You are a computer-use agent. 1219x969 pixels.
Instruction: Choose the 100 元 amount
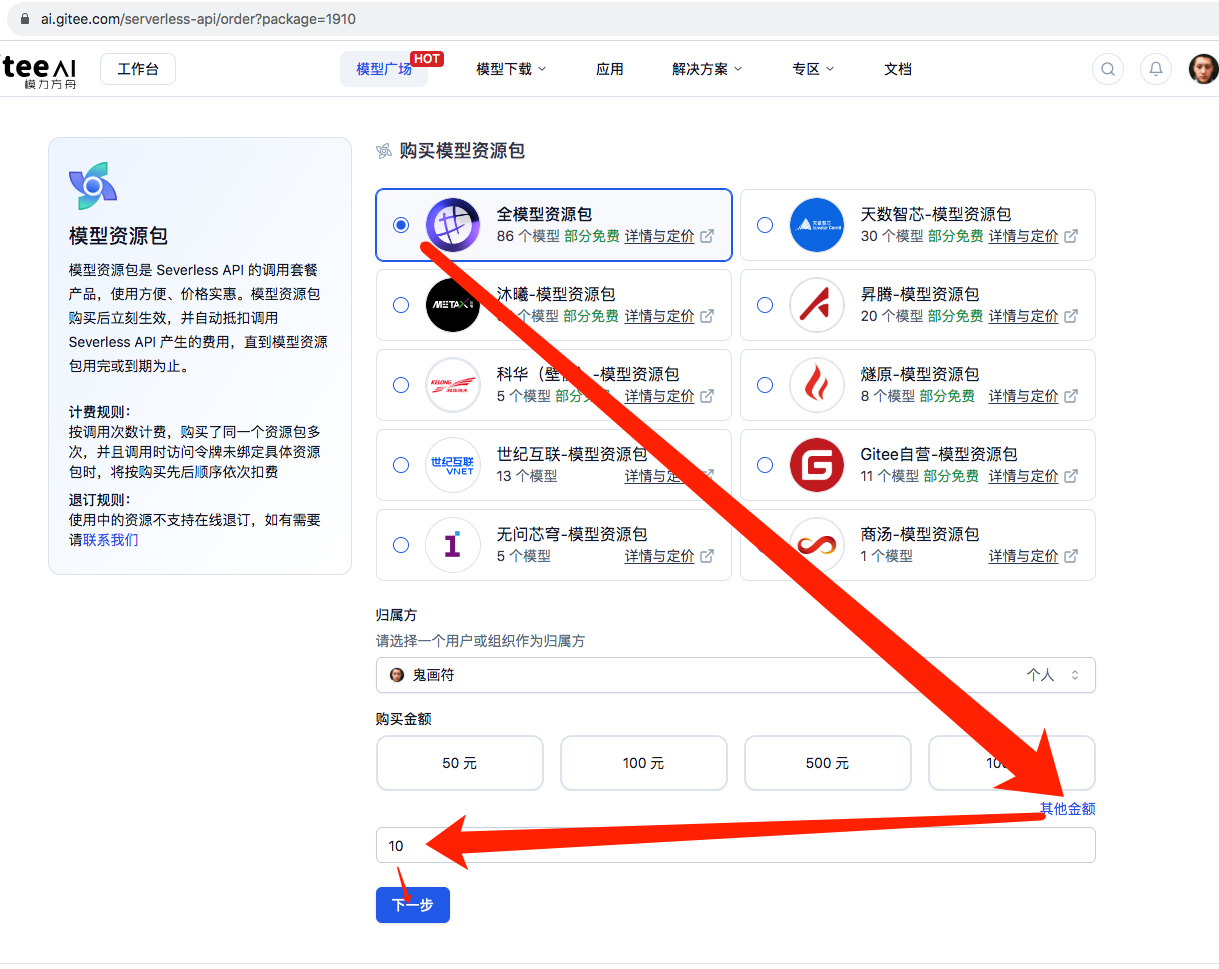tap(644, 763)
